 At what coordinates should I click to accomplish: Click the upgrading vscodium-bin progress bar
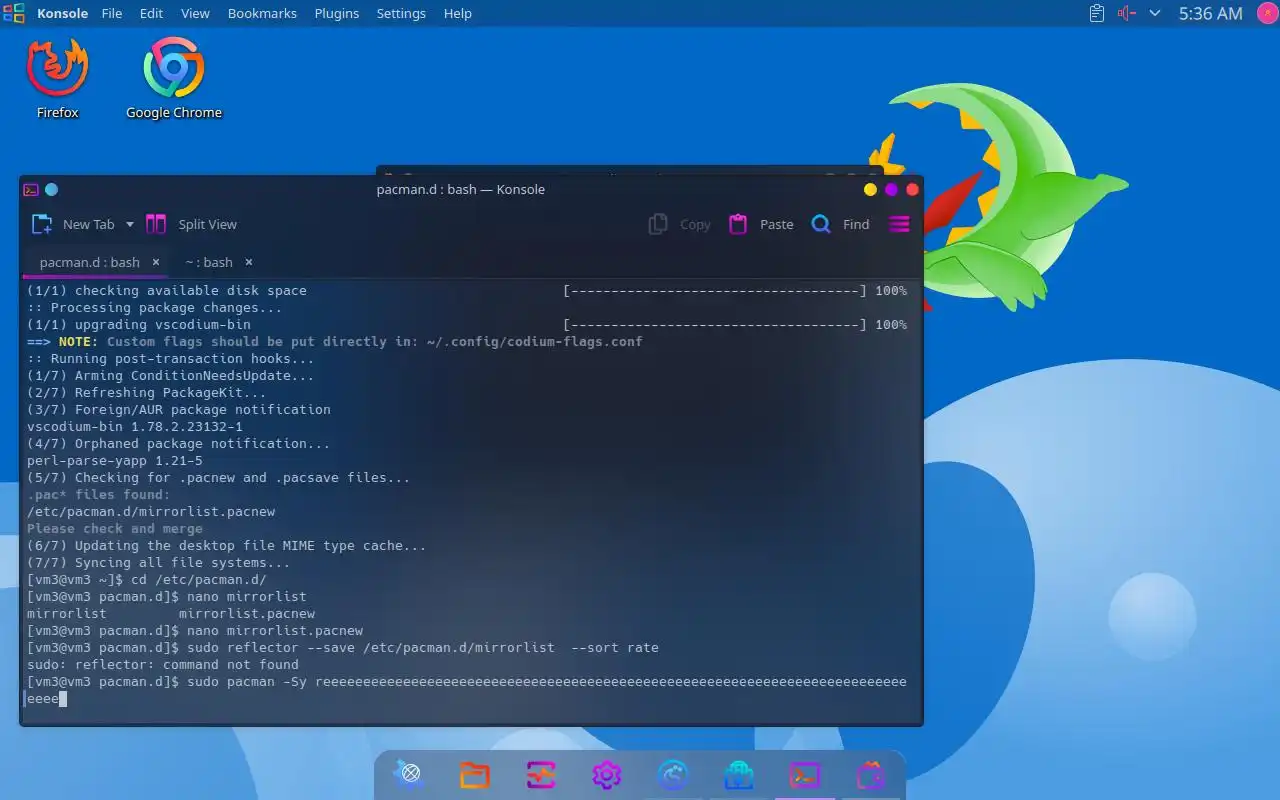[715, 324]
